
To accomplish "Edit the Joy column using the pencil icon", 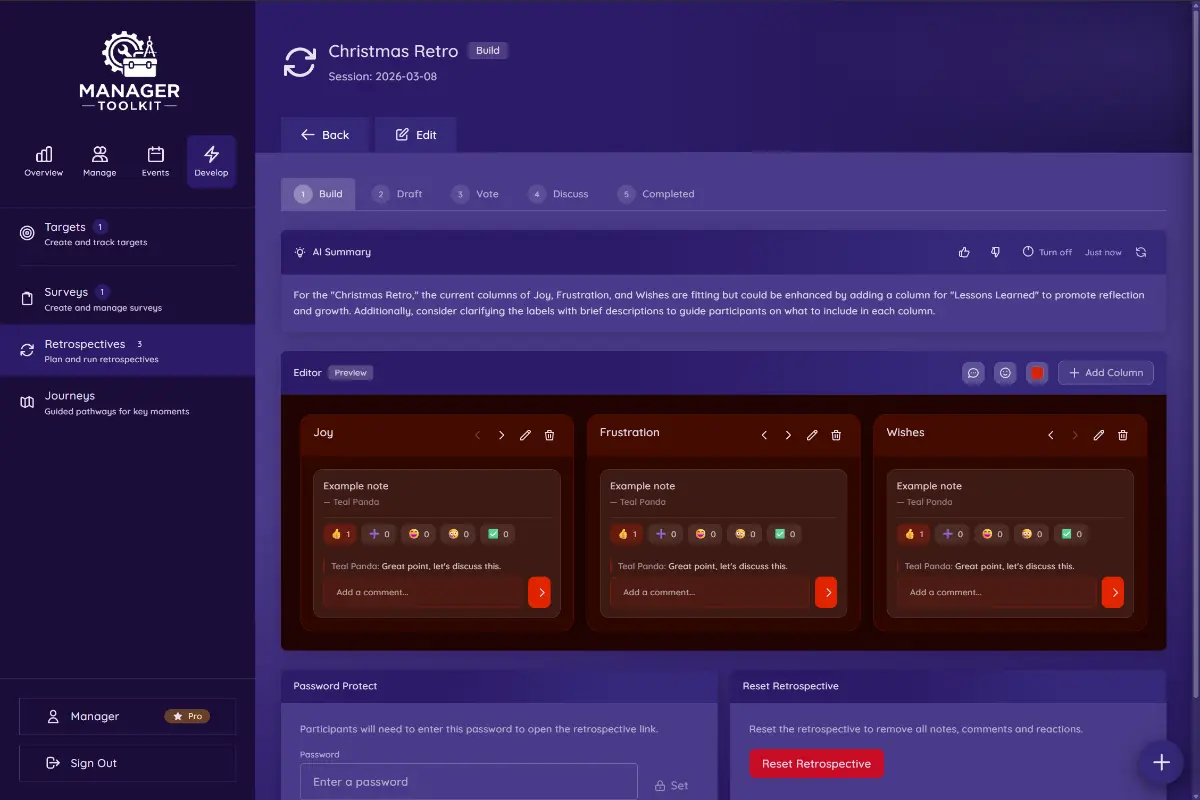I will tap(525, 435).
